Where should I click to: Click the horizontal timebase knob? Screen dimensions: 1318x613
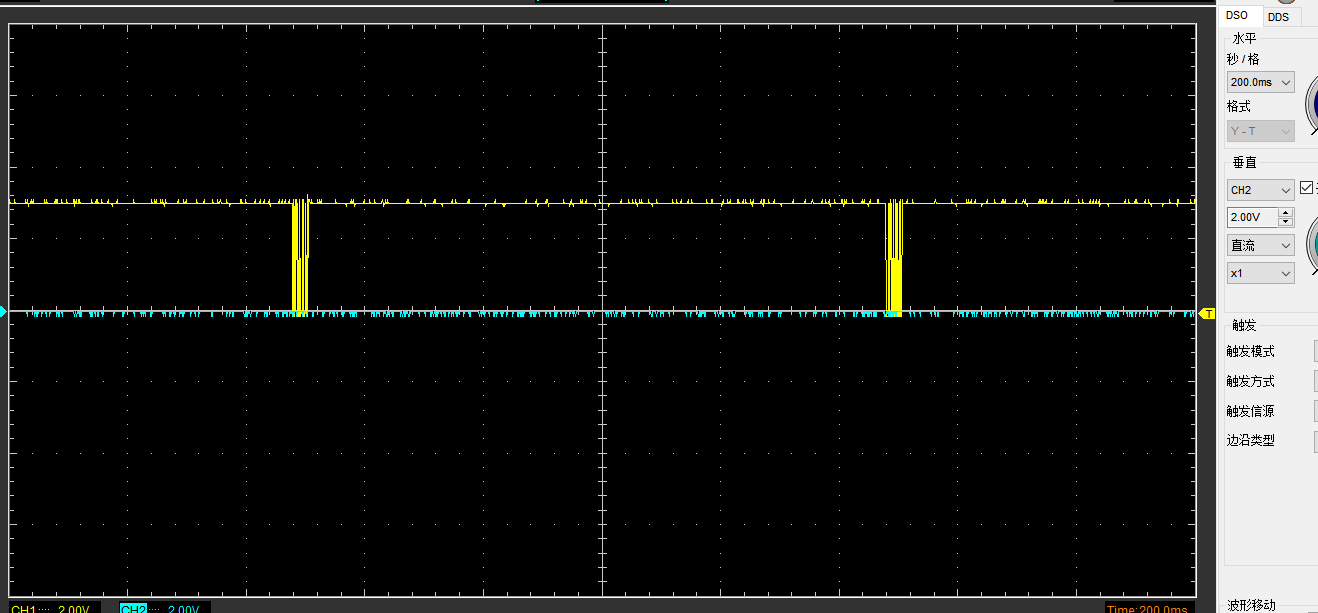[1312, 102]
